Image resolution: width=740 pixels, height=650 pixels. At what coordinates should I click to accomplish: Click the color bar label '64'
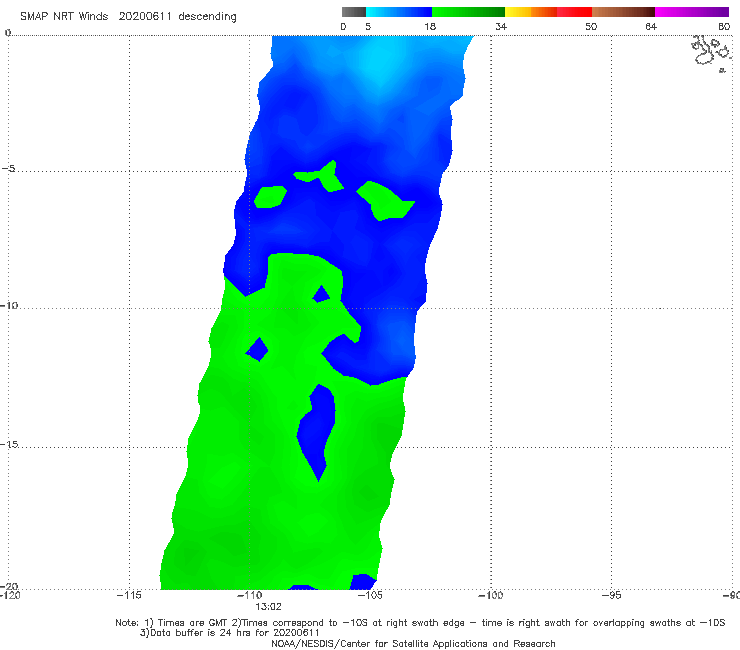pos(651,27)
